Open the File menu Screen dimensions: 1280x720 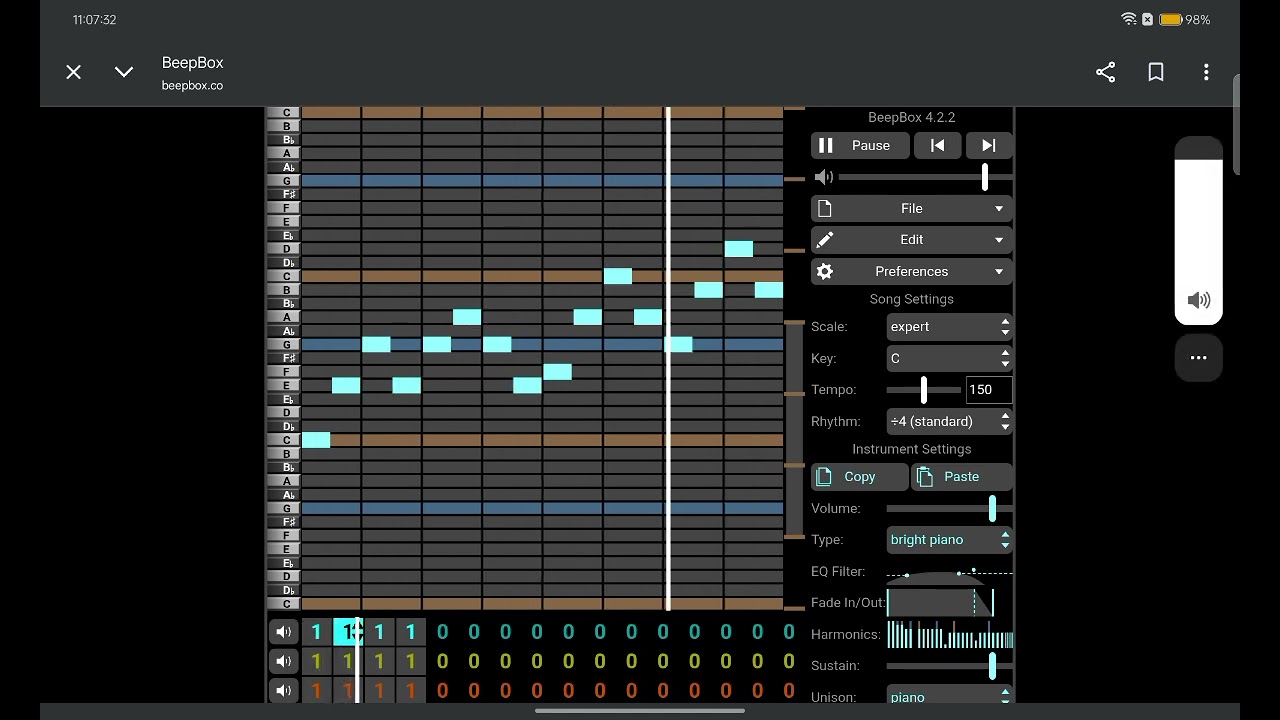(x=912, y=208)
